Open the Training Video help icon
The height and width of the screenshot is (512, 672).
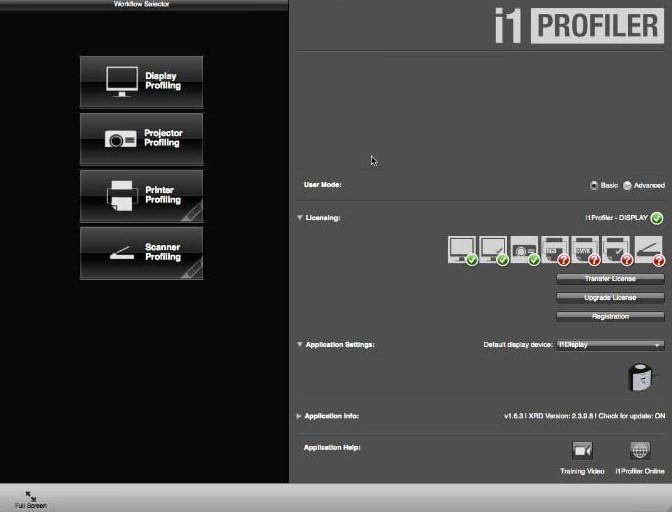coord(582,450)
